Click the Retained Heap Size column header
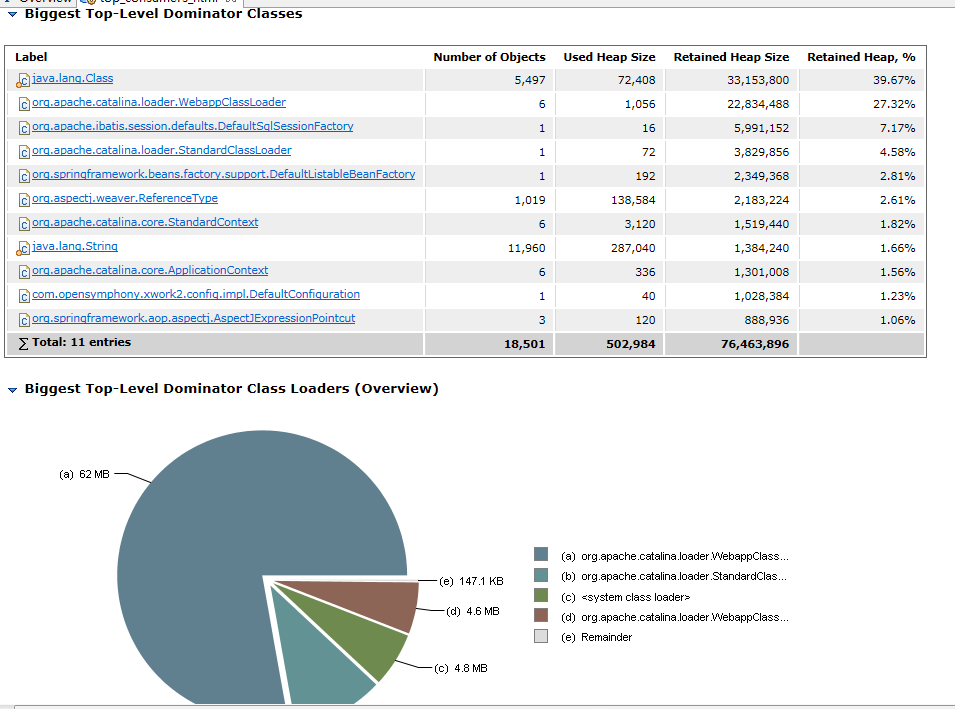The image size is (955, 709). (x=731, y=57)
